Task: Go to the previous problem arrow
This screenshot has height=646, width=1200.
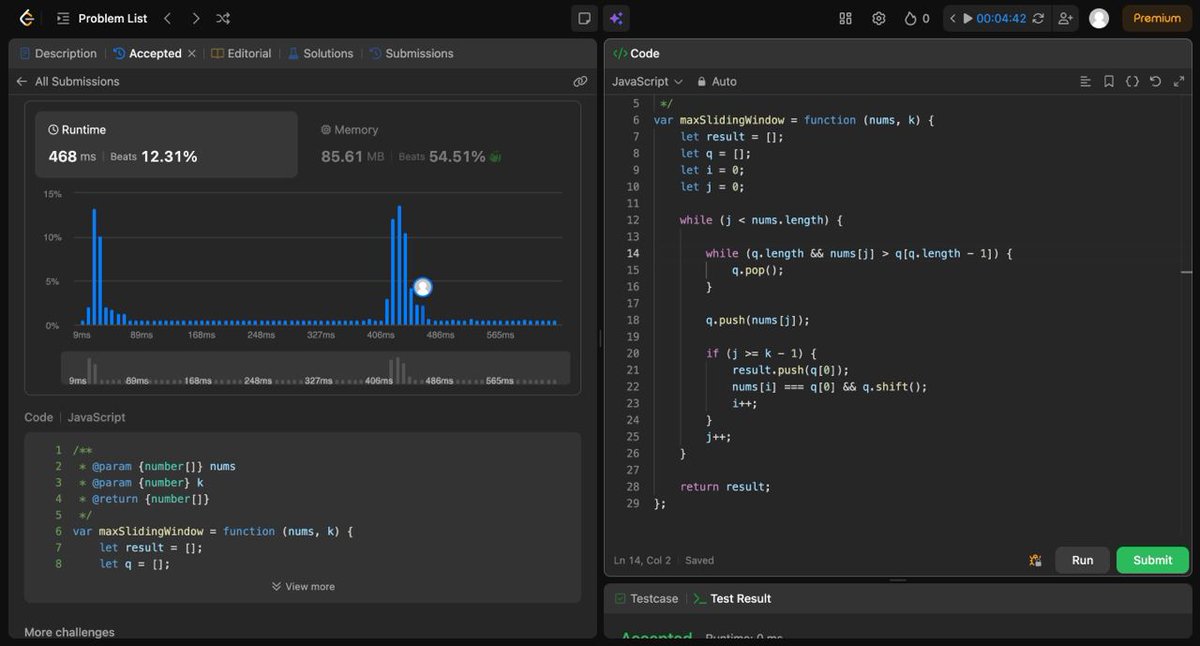Action: (167, 18)
